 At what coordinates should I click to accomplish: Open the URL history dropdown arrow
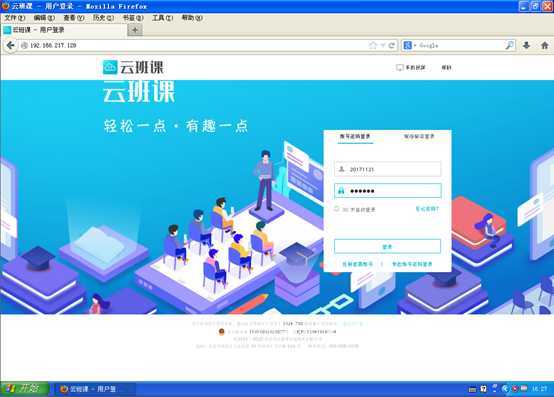pyautogui.click(x=383, y=46)
